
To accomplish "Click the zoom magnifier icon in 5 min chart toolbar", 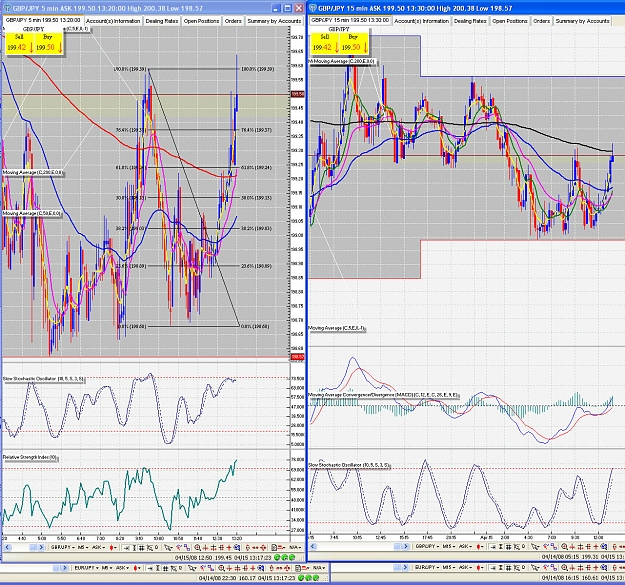I will click(x=197, y=548).
